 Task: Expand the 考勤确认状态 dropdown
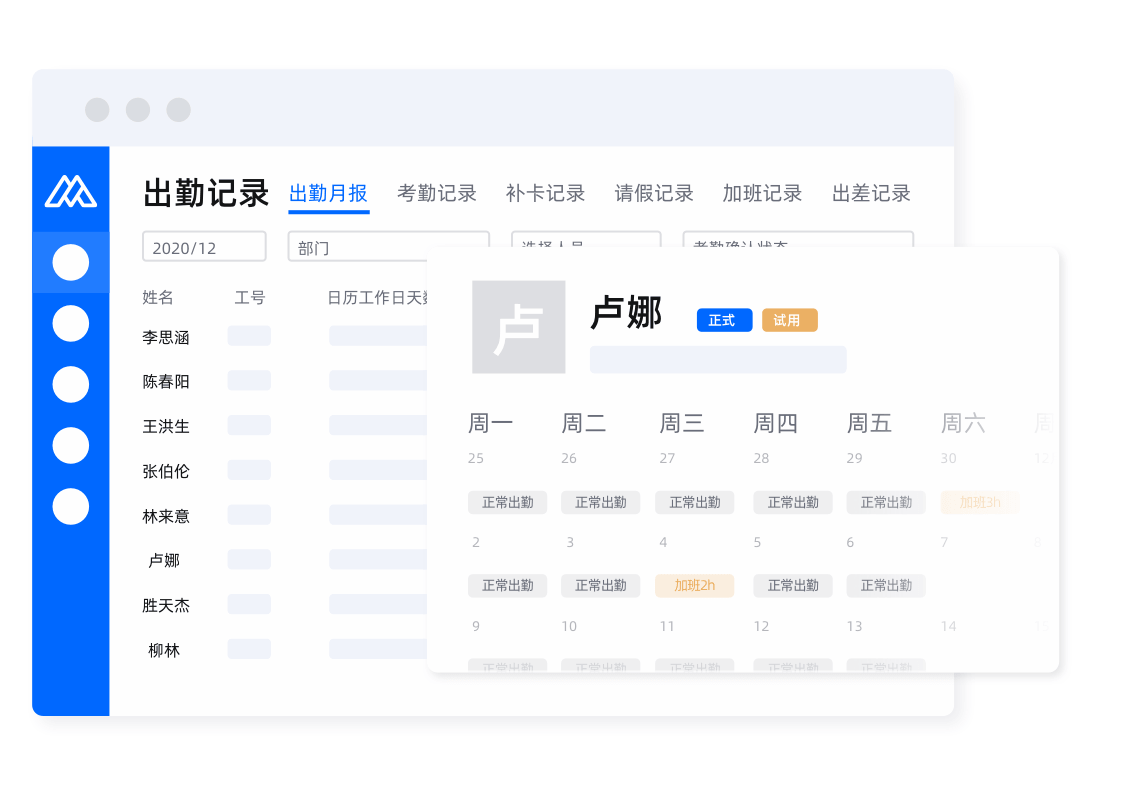(797, 239)
